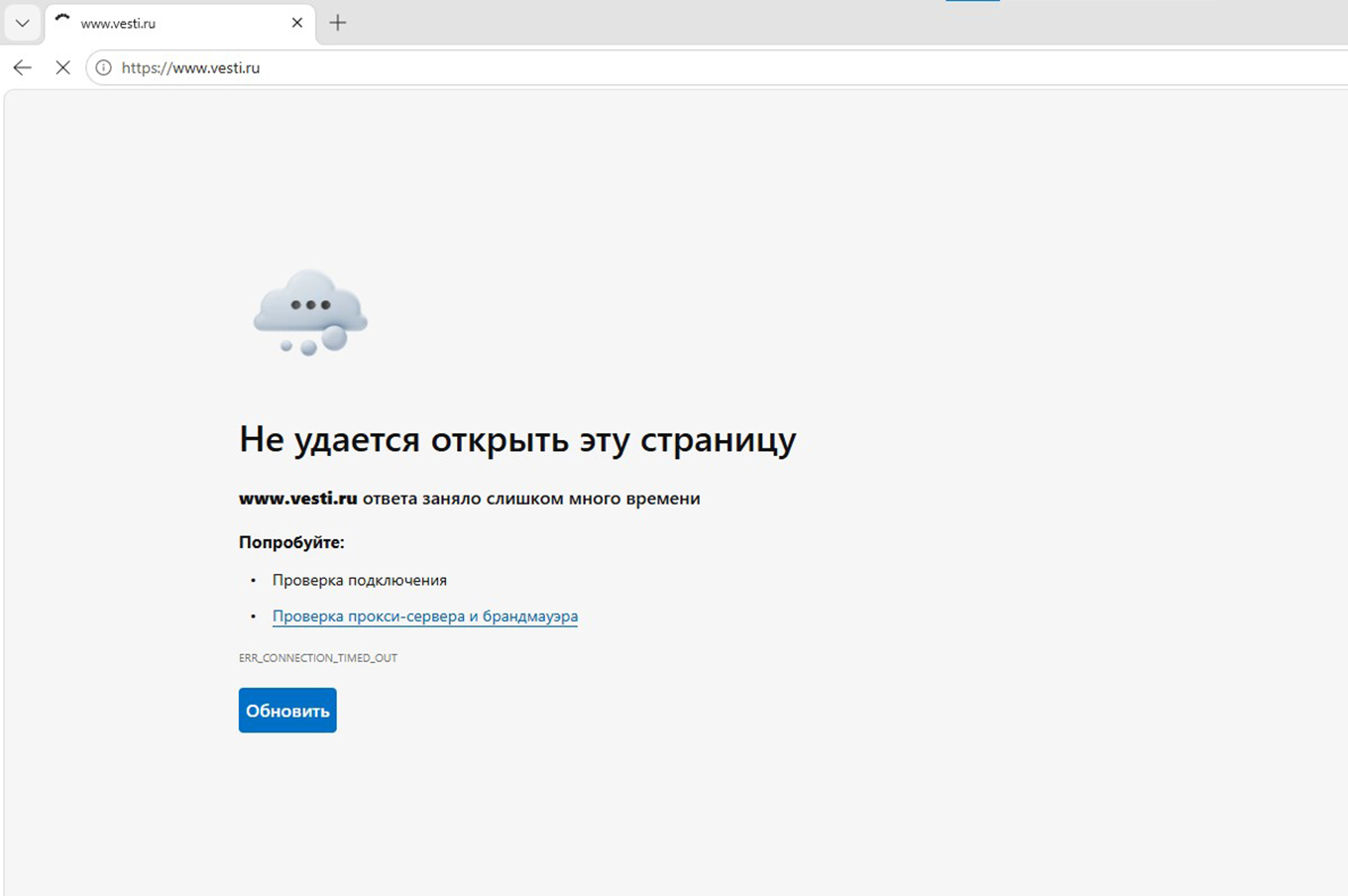Click the Проверка подключения text
The height and width of the screenshot is (896, 1348).
pos(360,580)
